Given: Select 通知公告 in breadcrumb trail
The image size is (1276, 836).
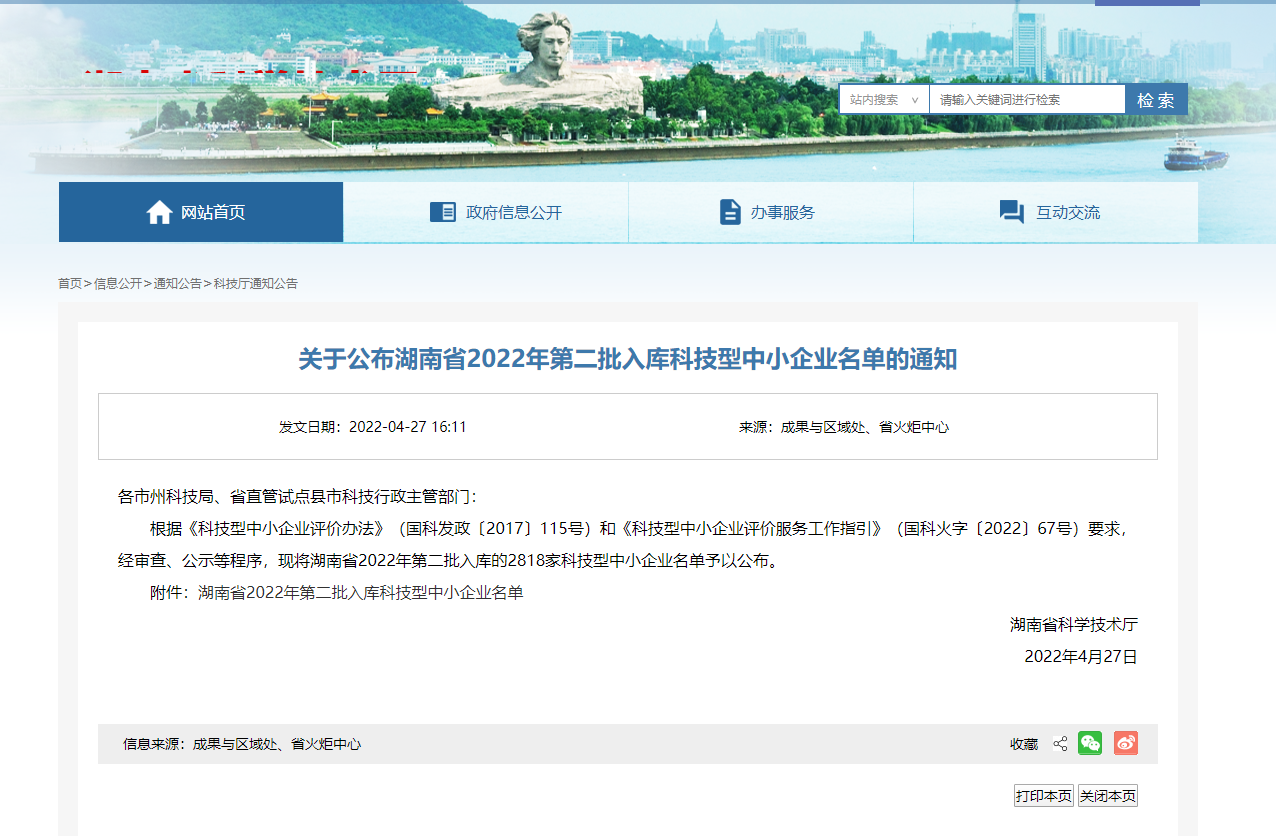Looking at the screenshot, I should pyautogui.click(x=177, y=284).
